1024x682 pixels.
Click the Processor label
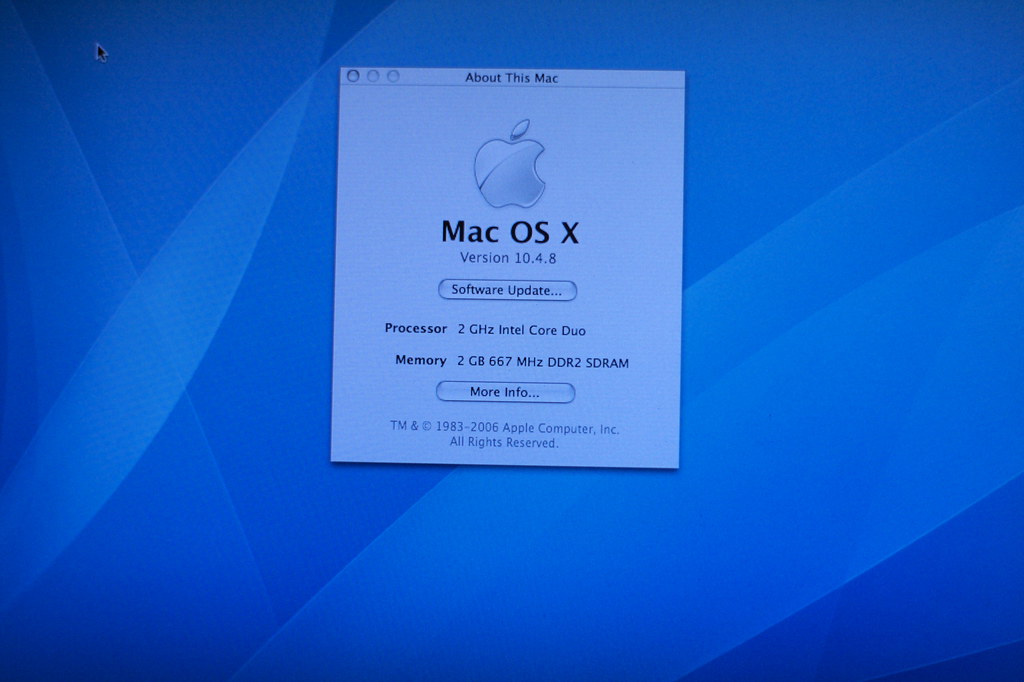pyautogui.click(x=416, y=328)
